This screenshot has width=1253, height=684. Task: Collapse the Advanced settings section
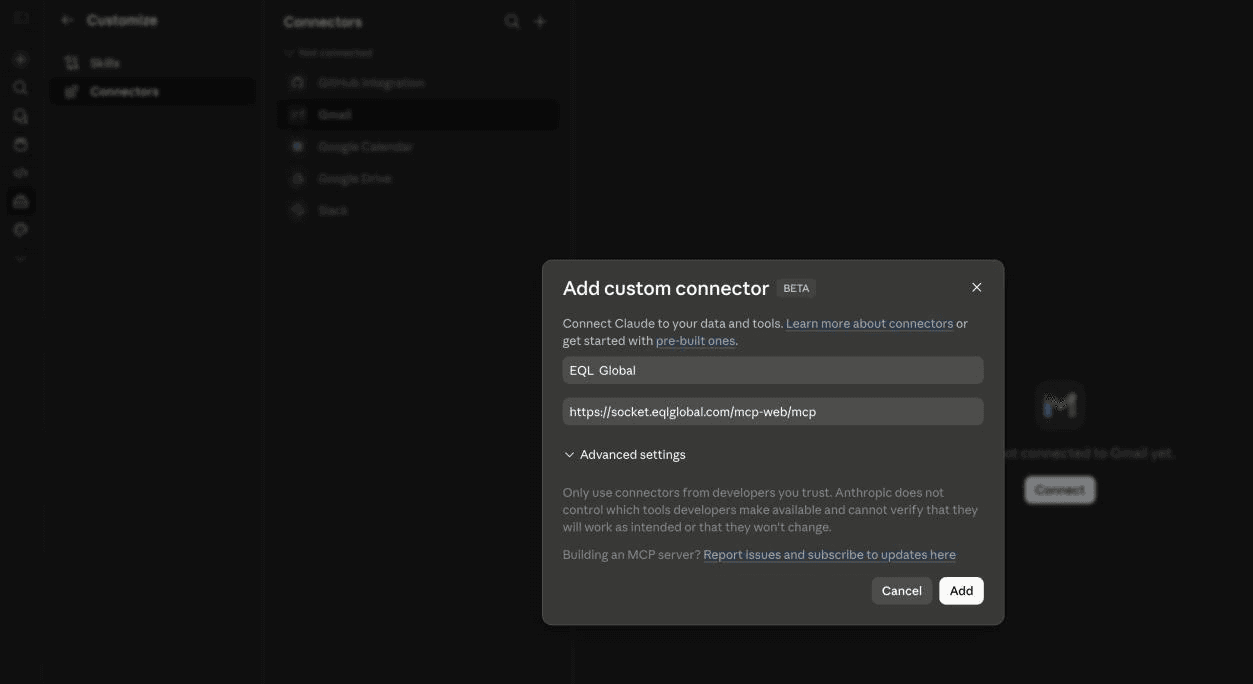pos(625,454)
